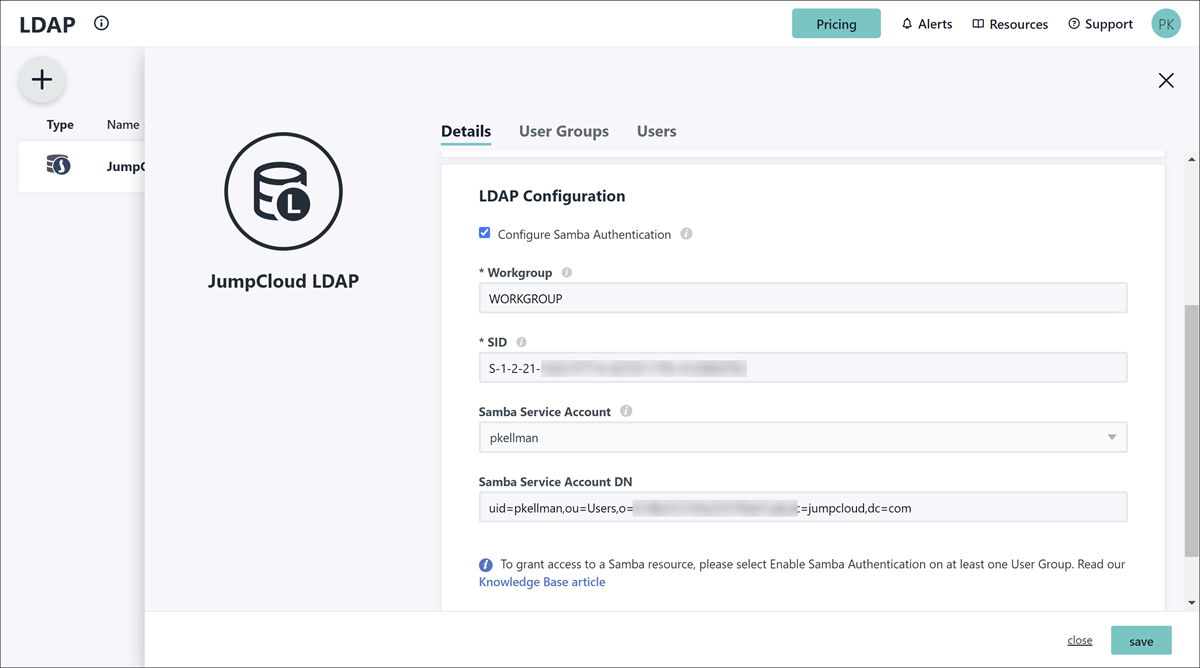Click the PK user avatar
1200x668 pixels.
pos(1165,24)
